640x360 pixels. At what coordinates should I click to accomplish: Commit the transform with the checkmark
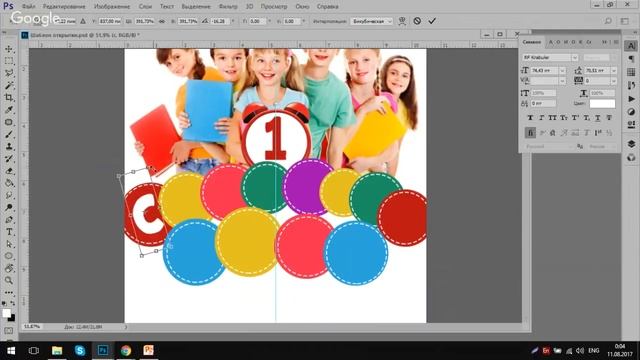432,21
